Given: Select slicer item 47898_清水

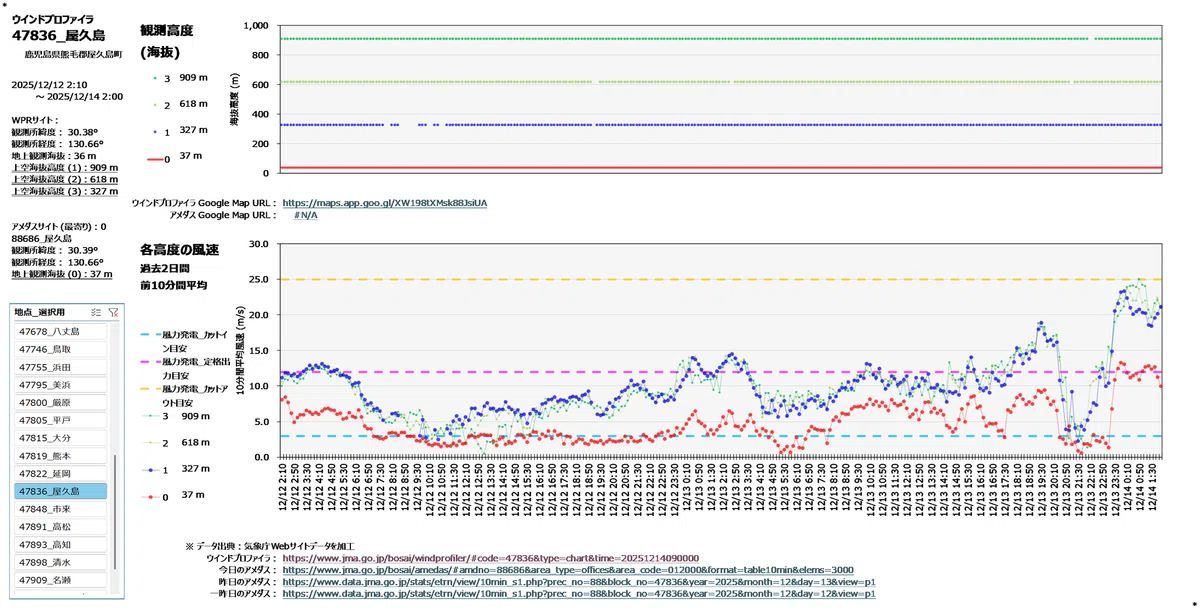Looking at the screenshot, I should [x=60, y=562].
